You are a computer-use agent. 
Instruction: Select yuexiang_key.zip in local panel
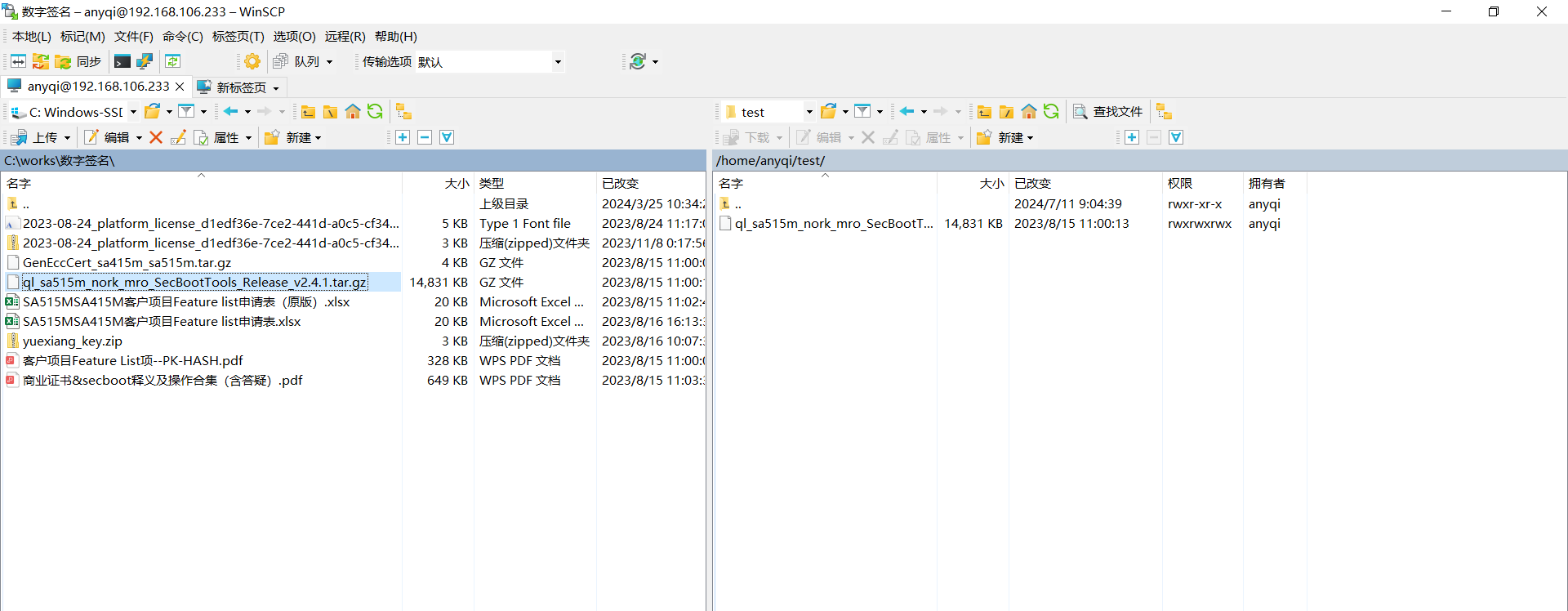tap(72, 341)
